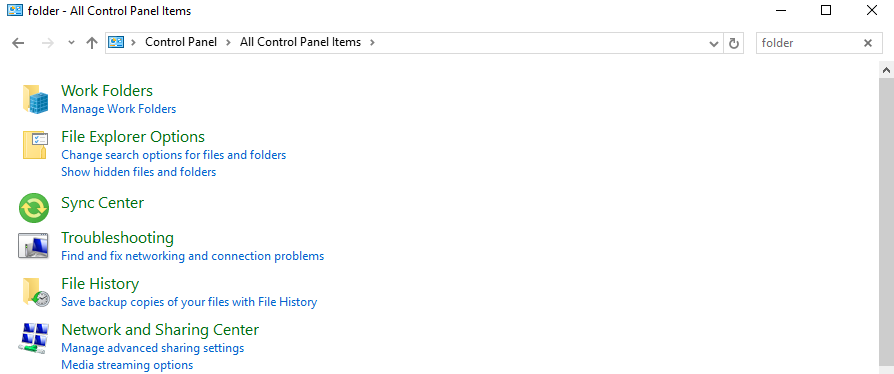Go back with the left arrow
The image size is (894, 374).
tap(18, 43)
